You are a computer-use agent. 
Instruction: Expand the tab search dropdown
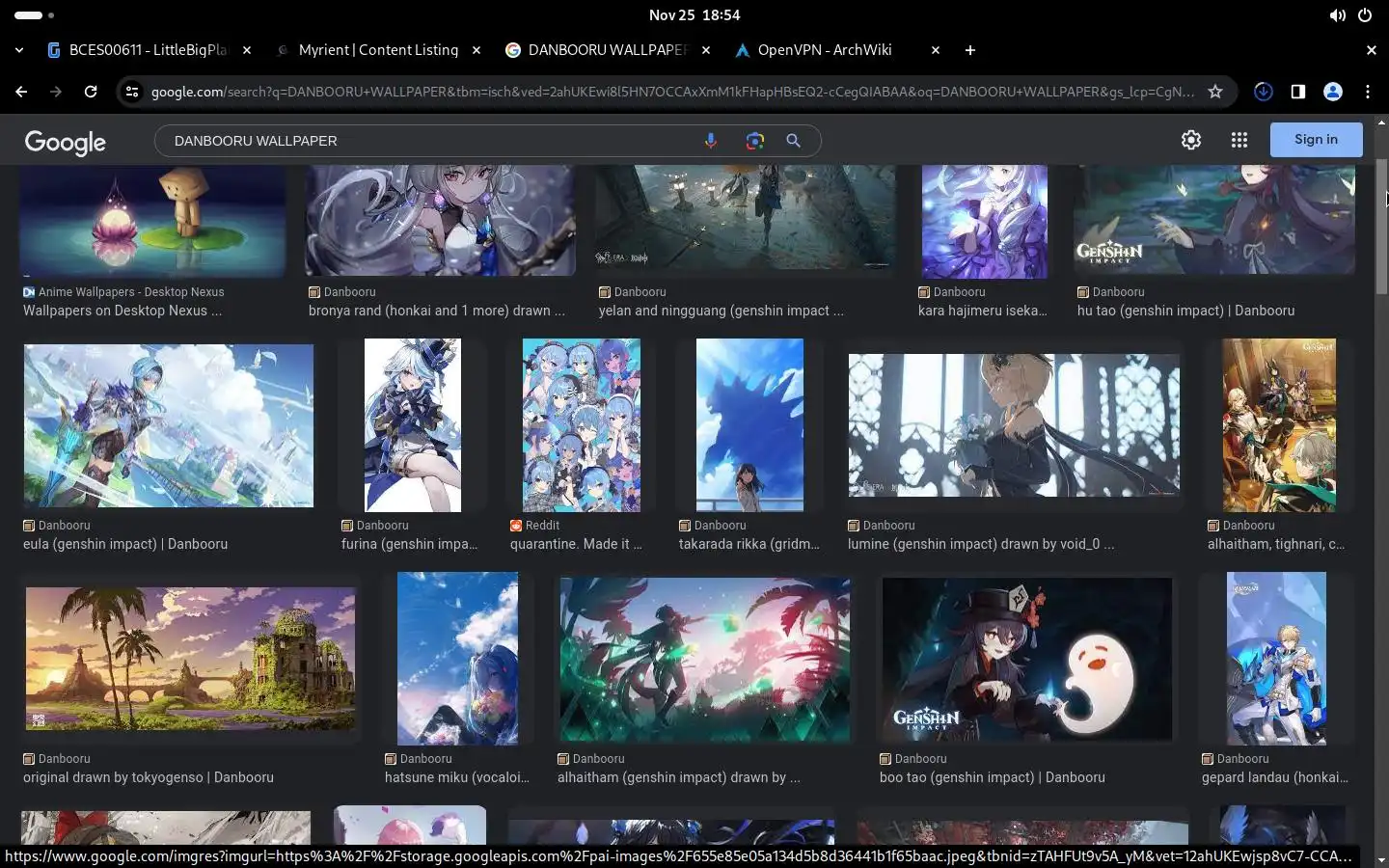point(19,50)
